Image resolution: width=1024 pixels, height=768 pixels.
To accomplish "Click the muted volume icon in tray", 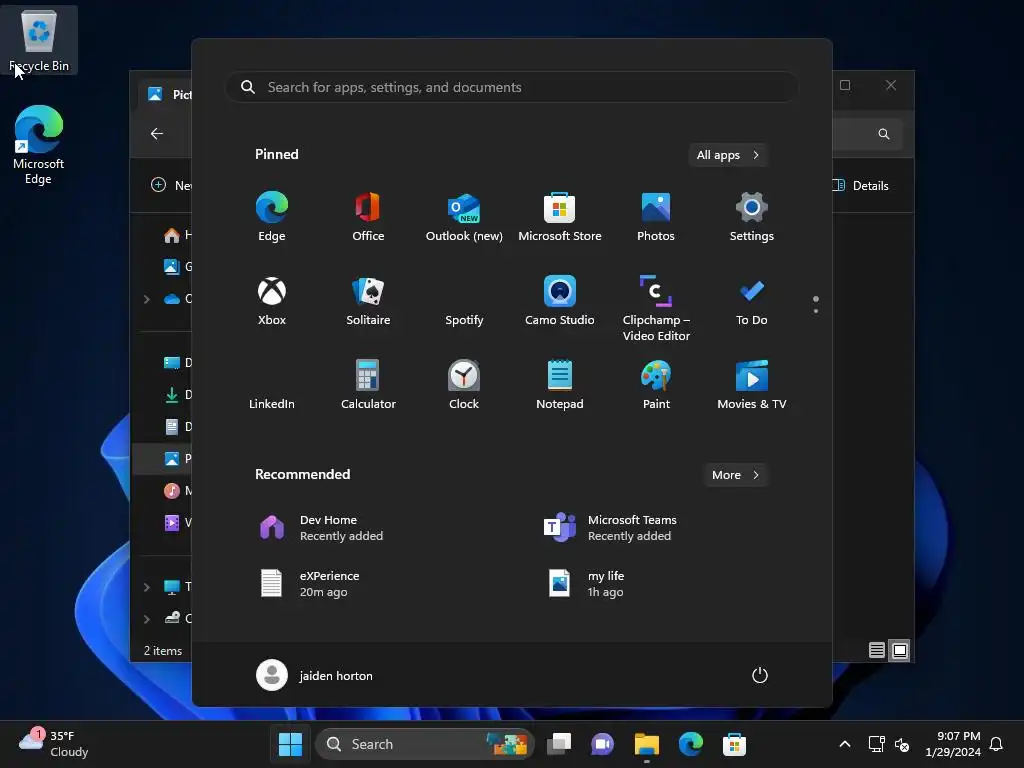I will 902,744.
